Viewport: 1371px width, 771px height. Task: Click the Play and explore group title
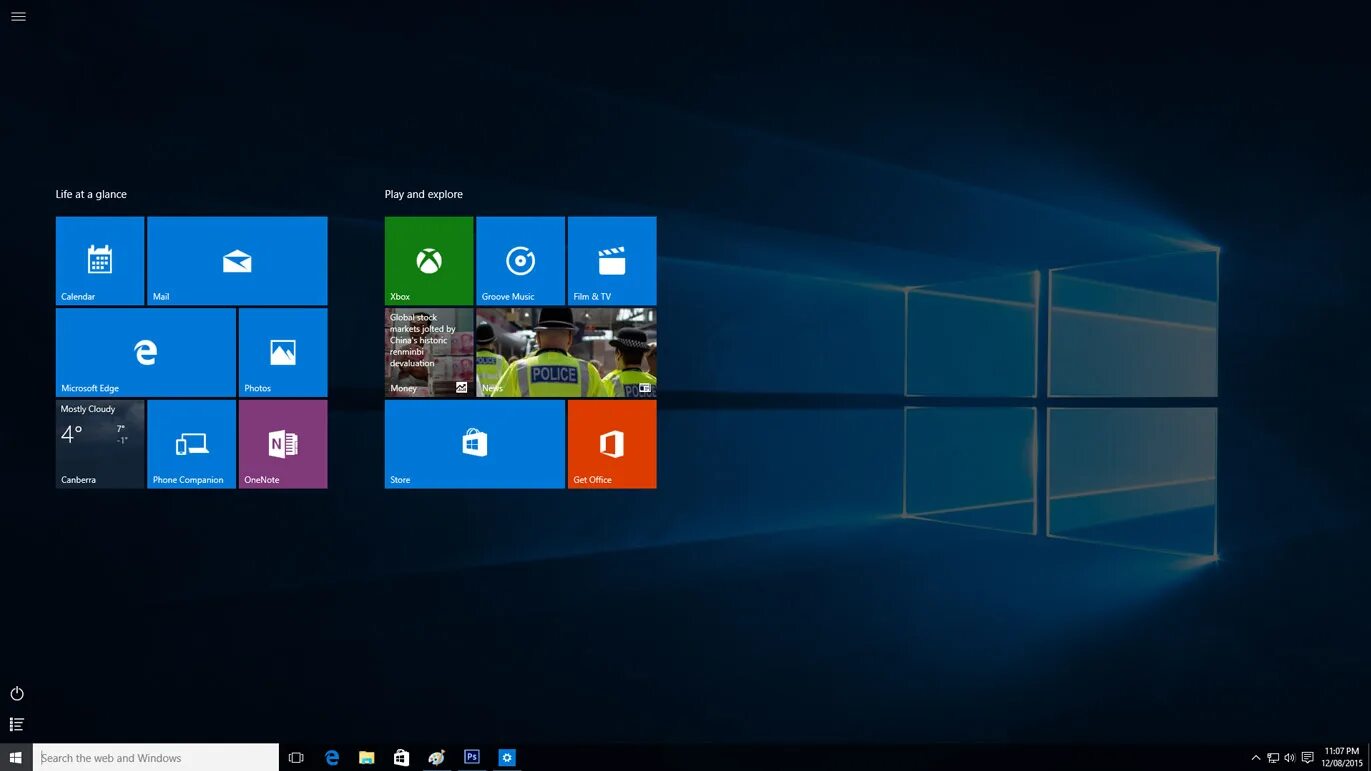[x=424, y=194]
